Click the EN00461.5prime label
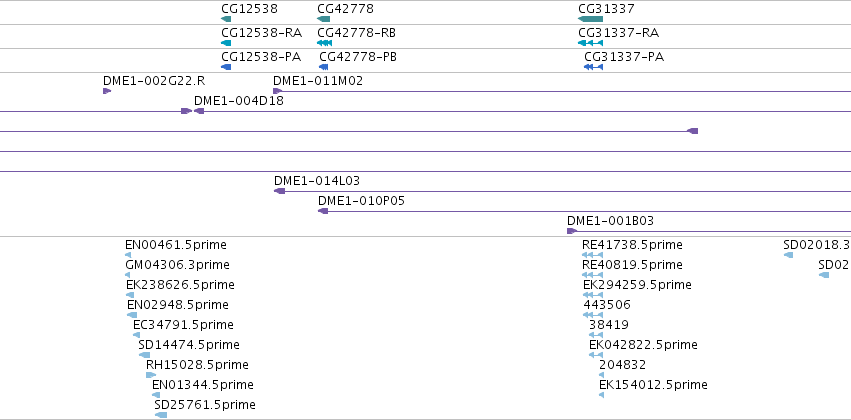 tap(176, 245)
